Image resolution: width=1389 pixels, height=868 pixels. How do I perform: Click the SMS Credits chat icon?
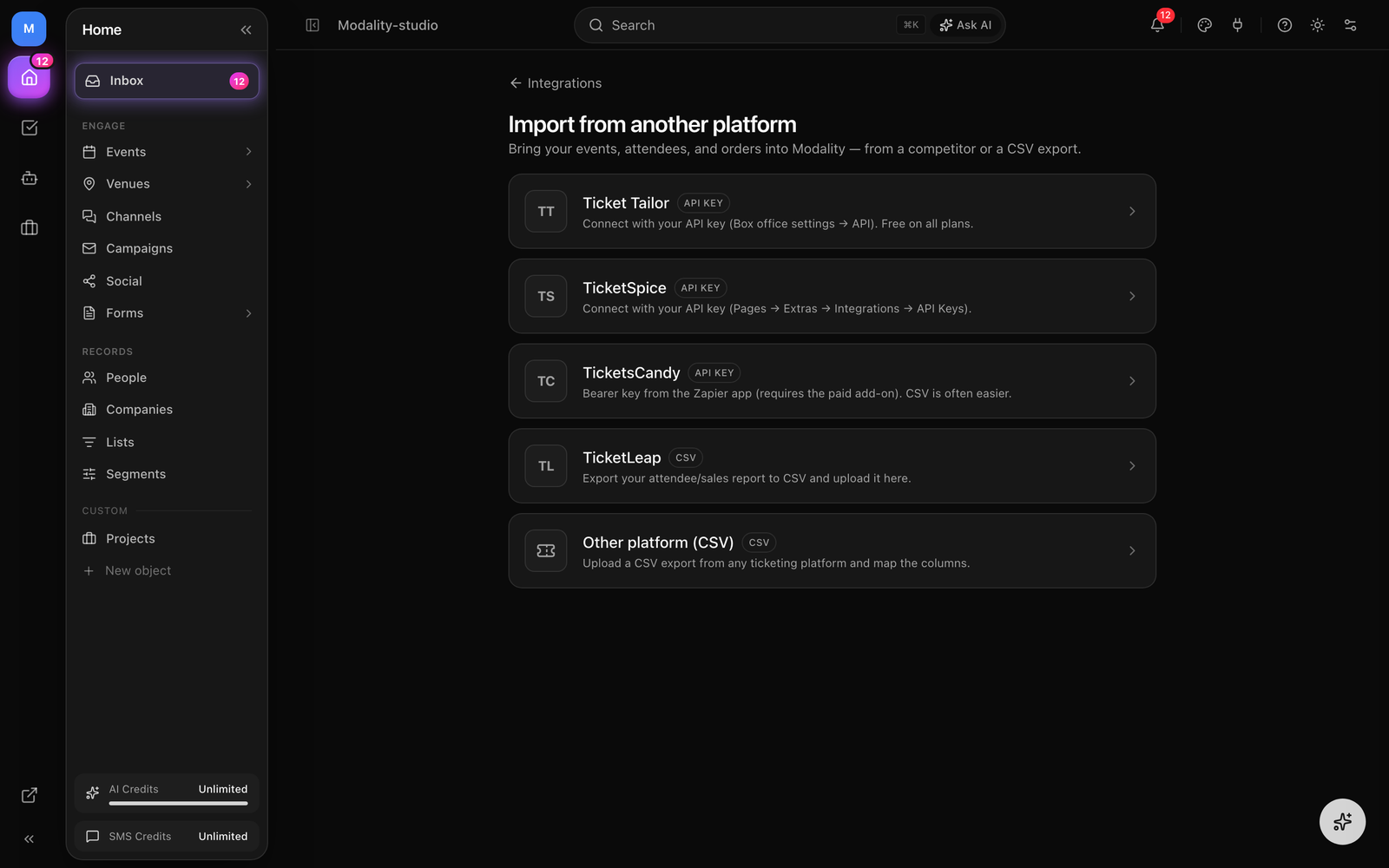click(93, 837)
